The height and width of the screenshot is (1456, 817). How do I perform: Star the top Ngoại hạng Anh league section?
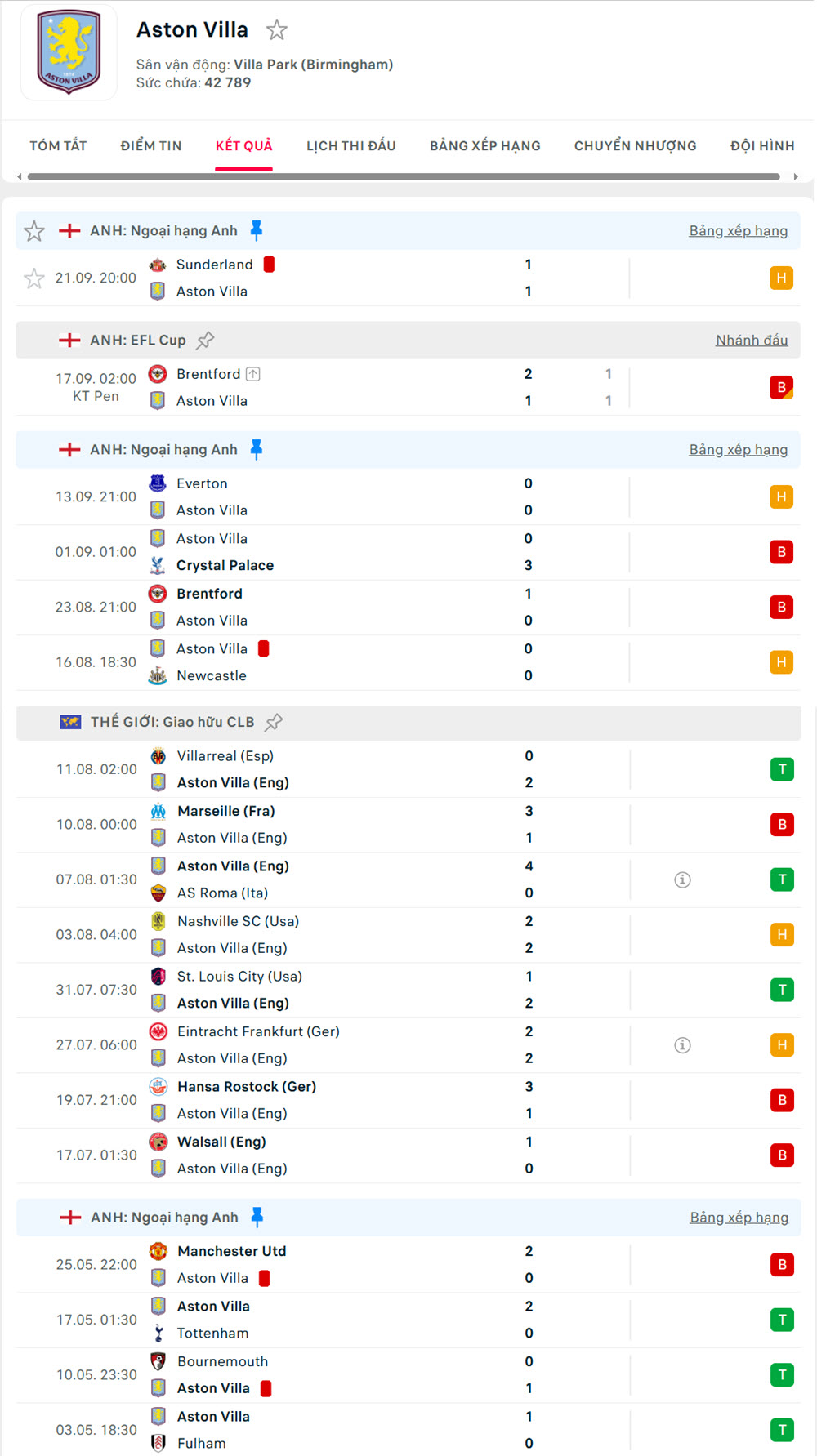point(34,231)
